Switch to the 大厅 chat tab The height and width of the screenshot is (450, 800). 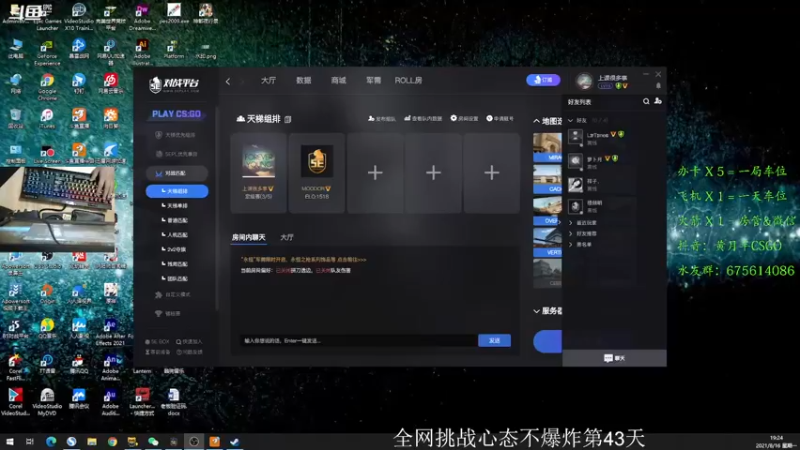point(287,237)
